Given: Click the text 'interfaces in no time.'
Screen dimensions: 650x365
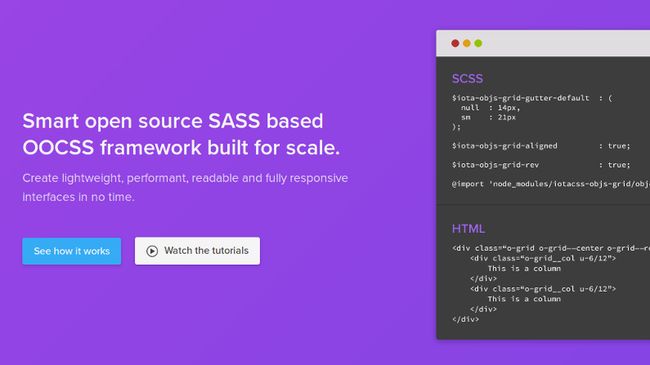Looking at the screenshot, I should pos(78,197).
